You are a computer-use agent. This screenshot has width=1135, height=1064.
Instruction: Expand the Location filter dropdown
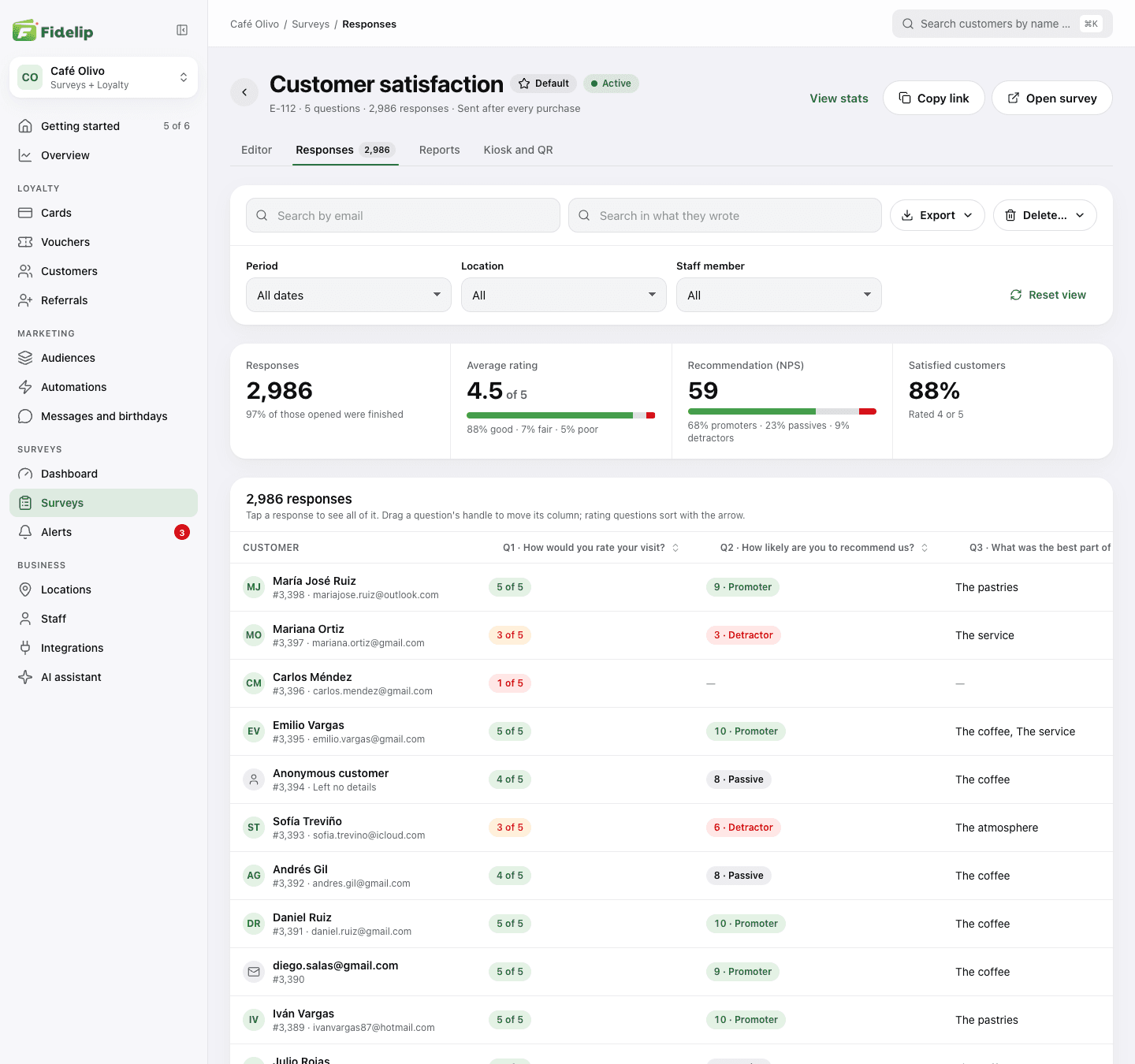coord(564,295)
